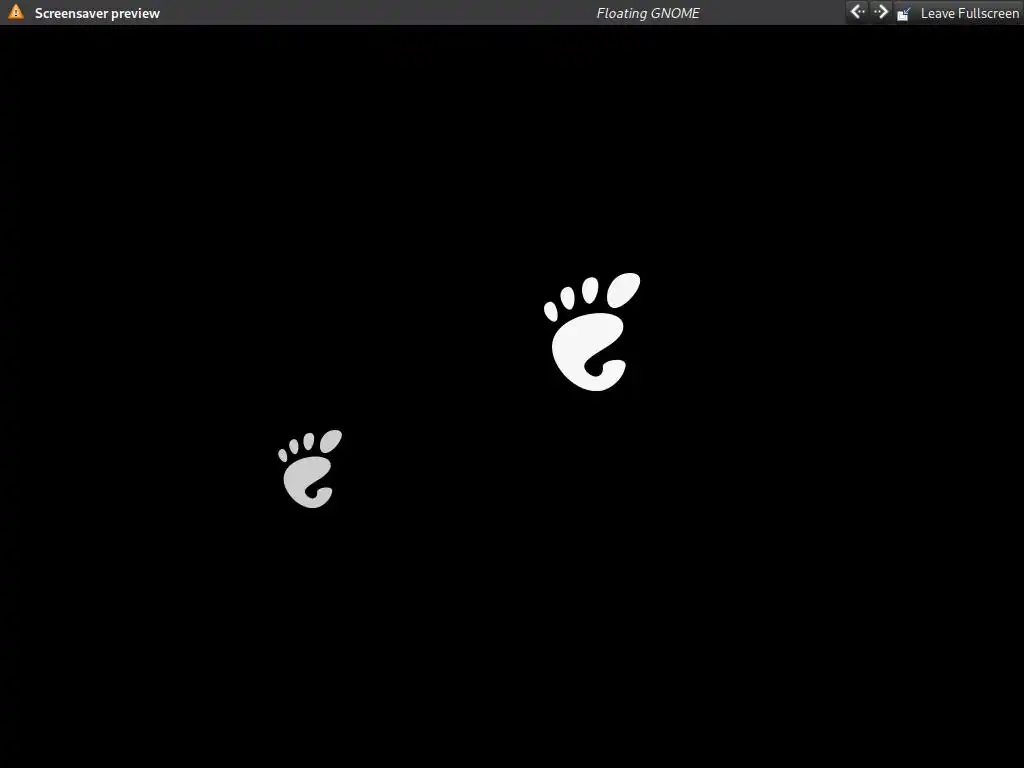
Task: Click the Leave Fullscreen button label
Action: (969, 13)
